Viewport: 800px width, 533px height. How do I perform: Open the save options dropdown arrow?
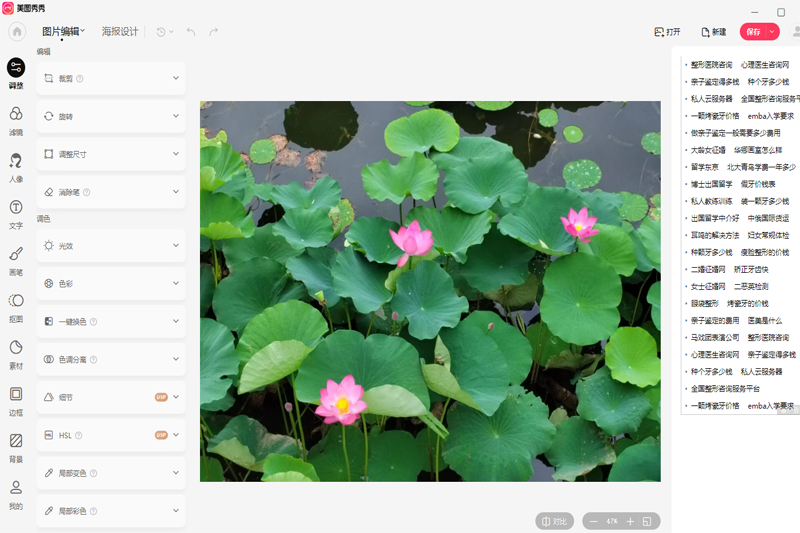coord(772,32)
